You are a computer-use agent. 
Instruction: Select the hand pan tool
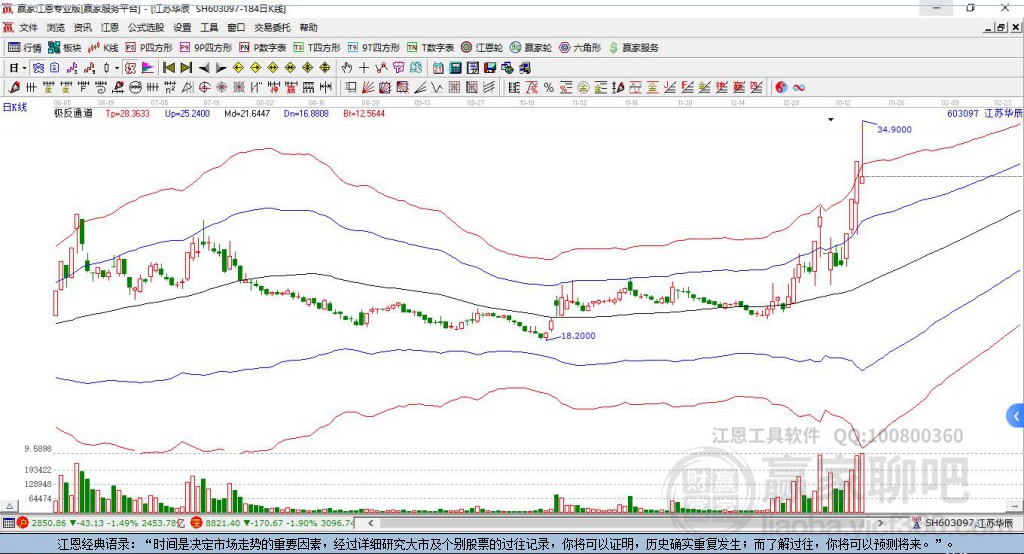(x=346, y=68)
